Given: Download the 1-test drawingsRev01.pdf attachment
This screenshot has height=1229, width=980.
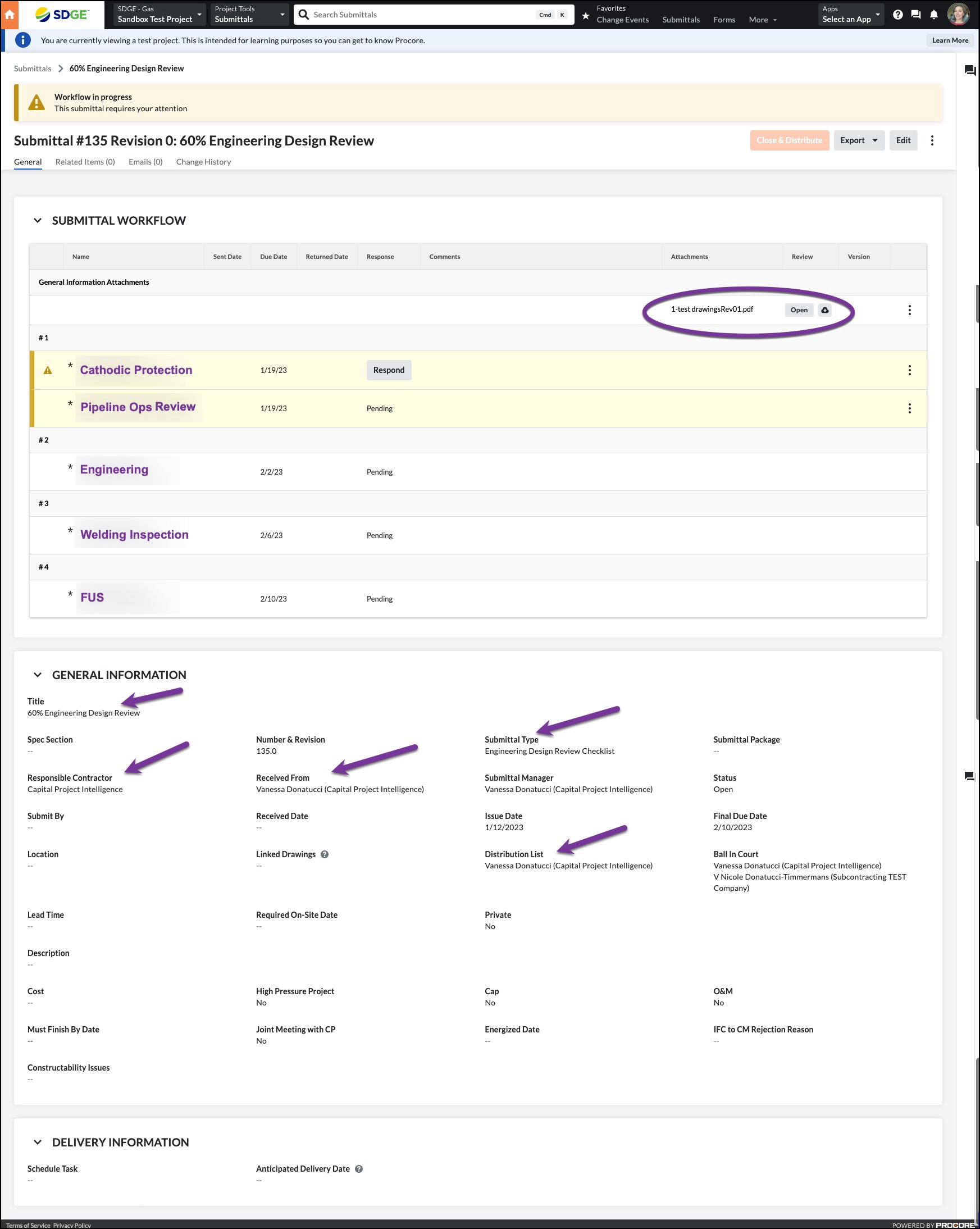Looking at the screenshot, I should pos(825,310).
